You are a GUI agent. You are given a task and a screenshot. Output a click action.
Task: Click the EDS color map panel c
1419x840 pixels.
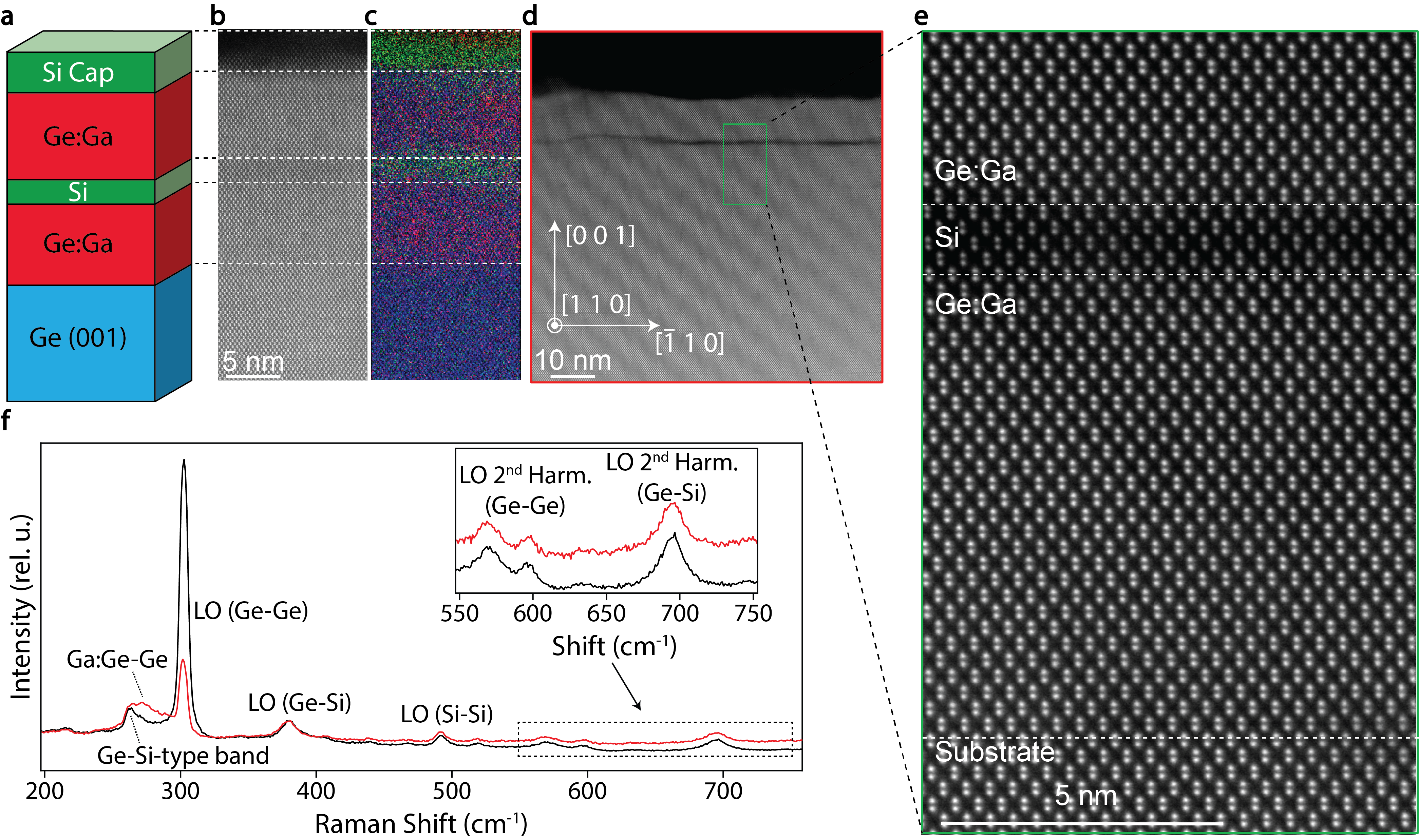(446, 205)
